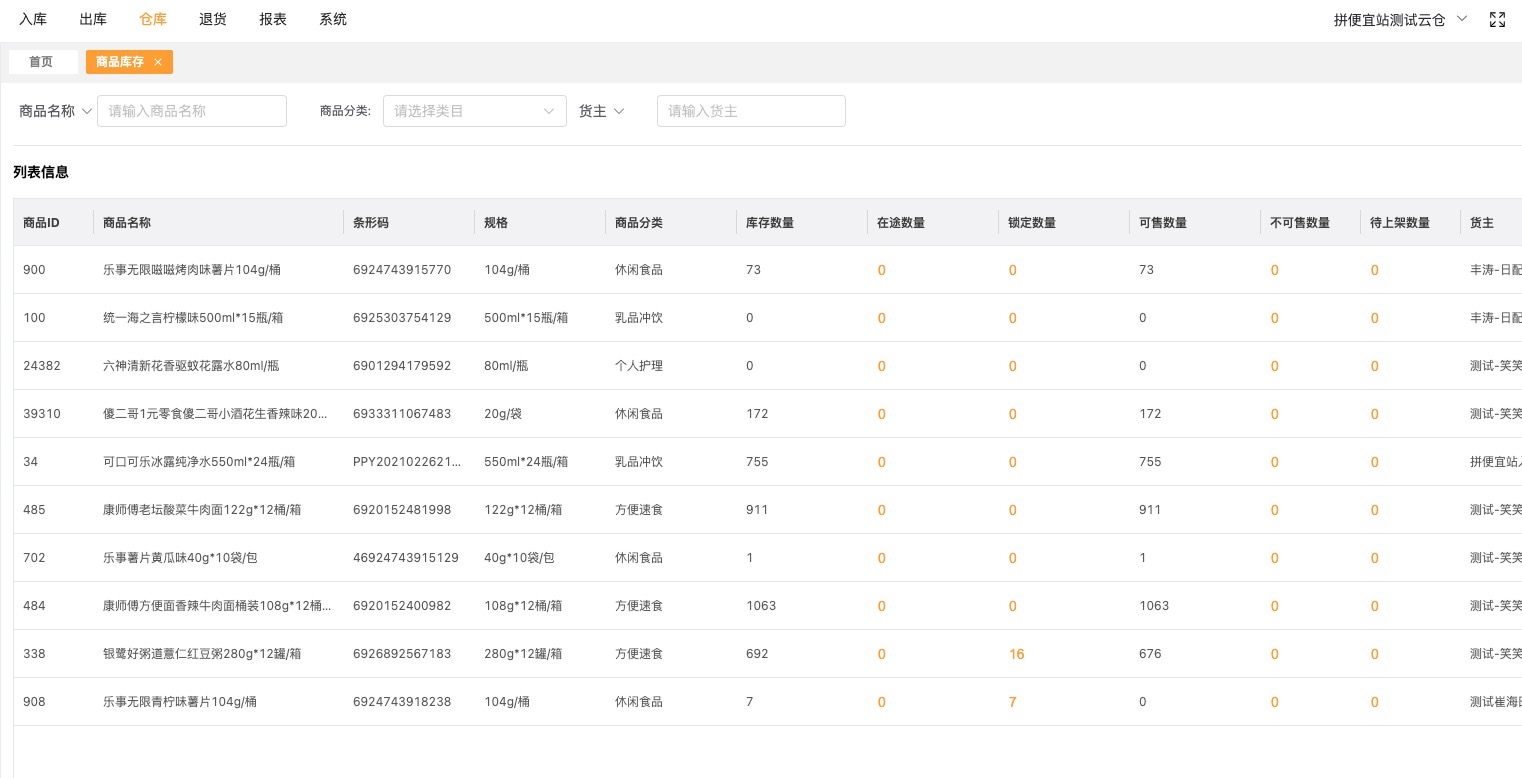
Task: Select product name 乐事薯片黄瓜味40g*10袋/包
Action: click(180, 558)
